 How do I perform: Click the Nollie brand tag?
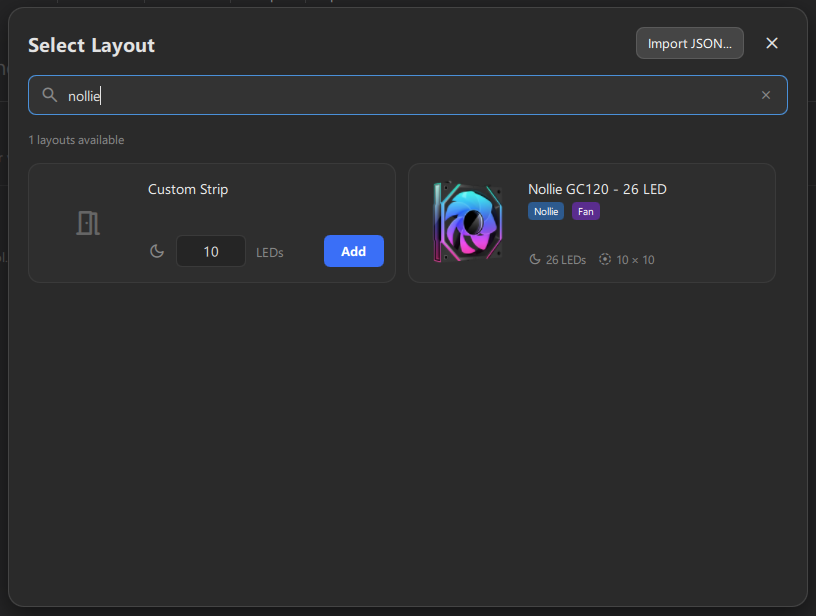[546, 211]
